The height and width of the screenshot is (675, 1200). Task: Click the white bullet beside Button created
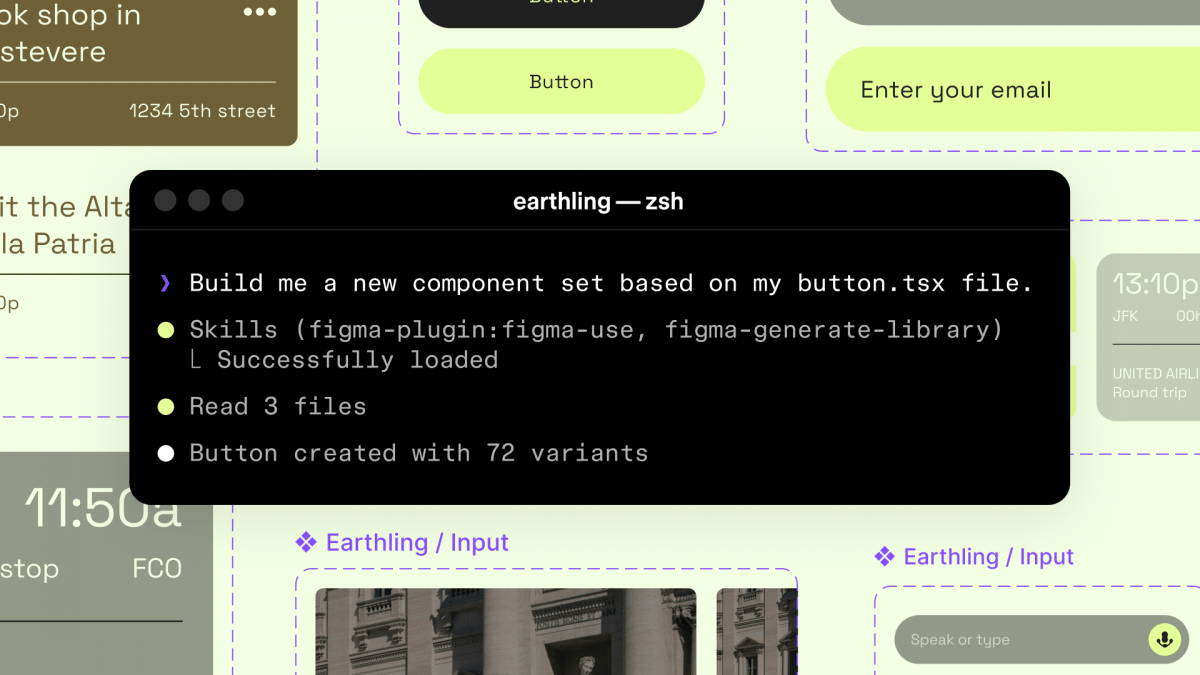(x=166, y=454)
